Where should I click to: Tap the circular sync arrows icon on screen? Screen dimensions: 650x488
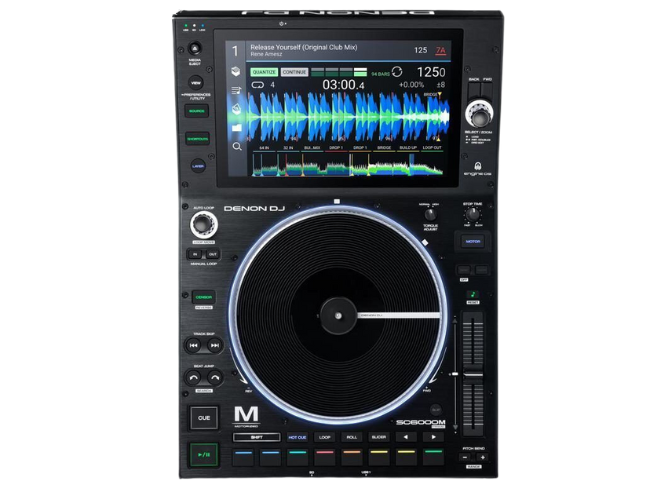pyautogui.click(x=397, y=72)
